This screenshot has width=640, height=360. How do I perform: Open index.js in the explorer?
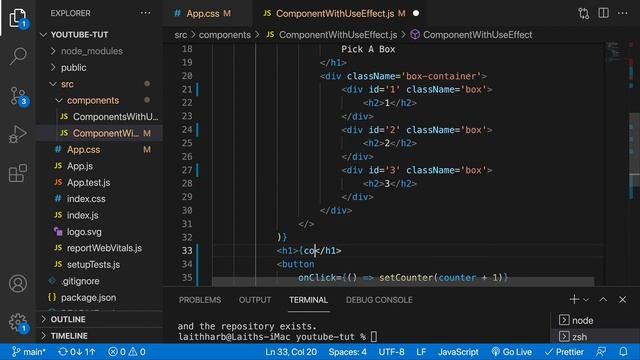(x=99, y=215)
